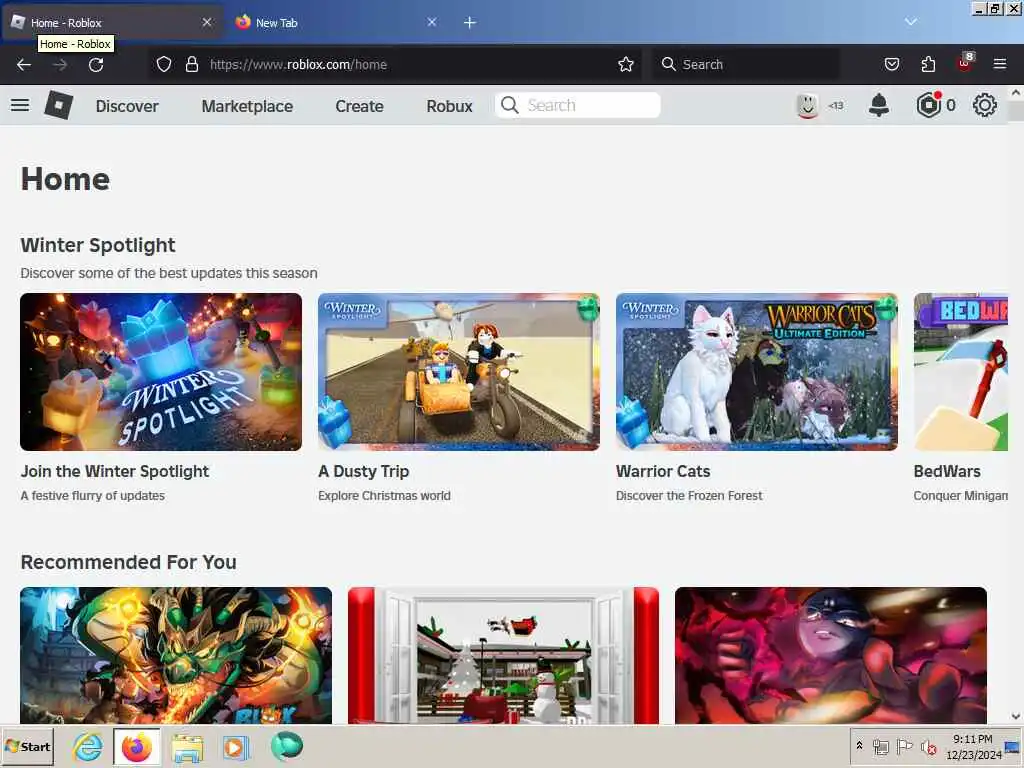Open the tracking protection shield icon
The image size is (1024, 768).
click(164, 64)
